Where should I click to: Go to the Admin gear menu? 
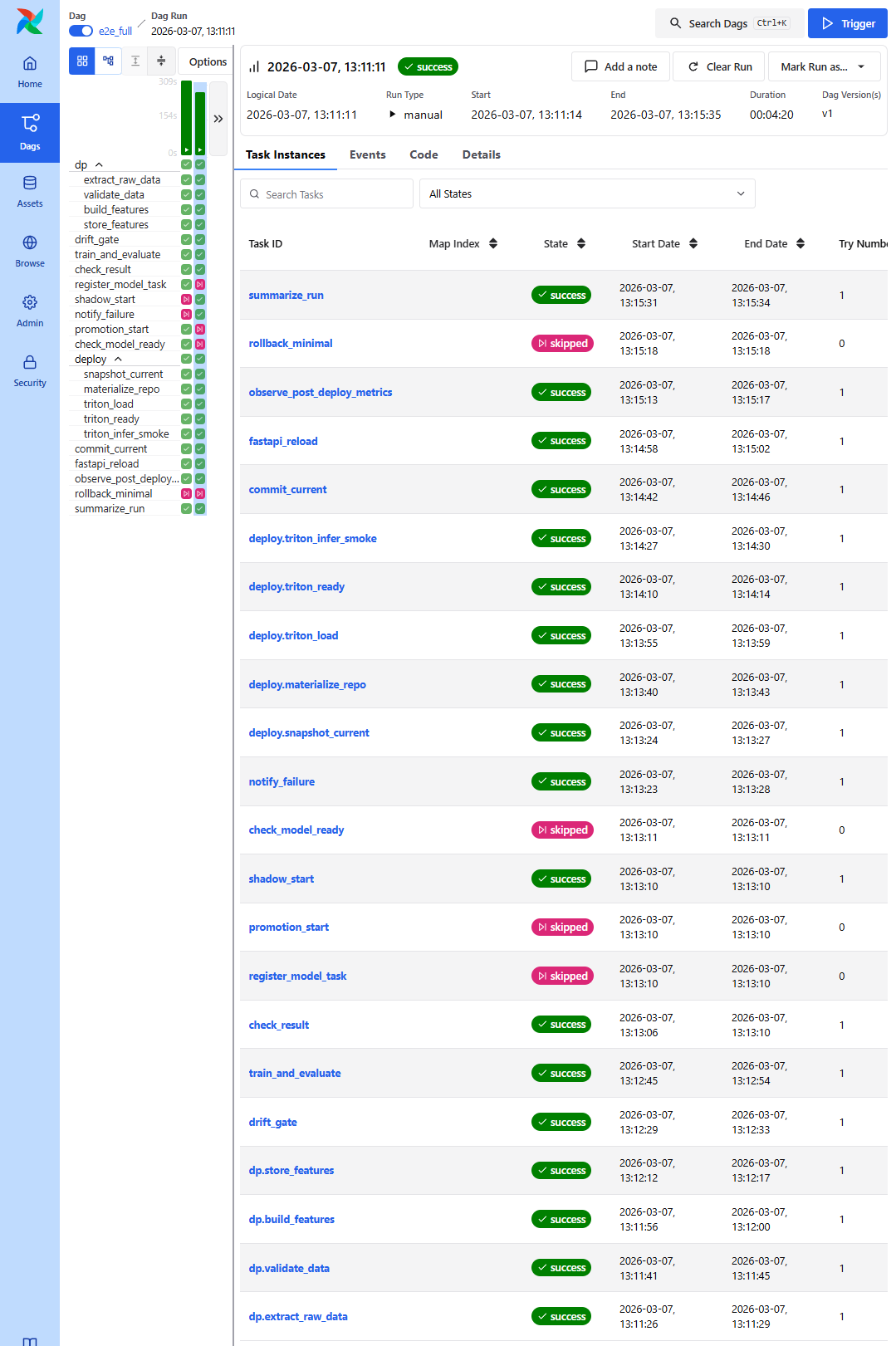[30, 311]
